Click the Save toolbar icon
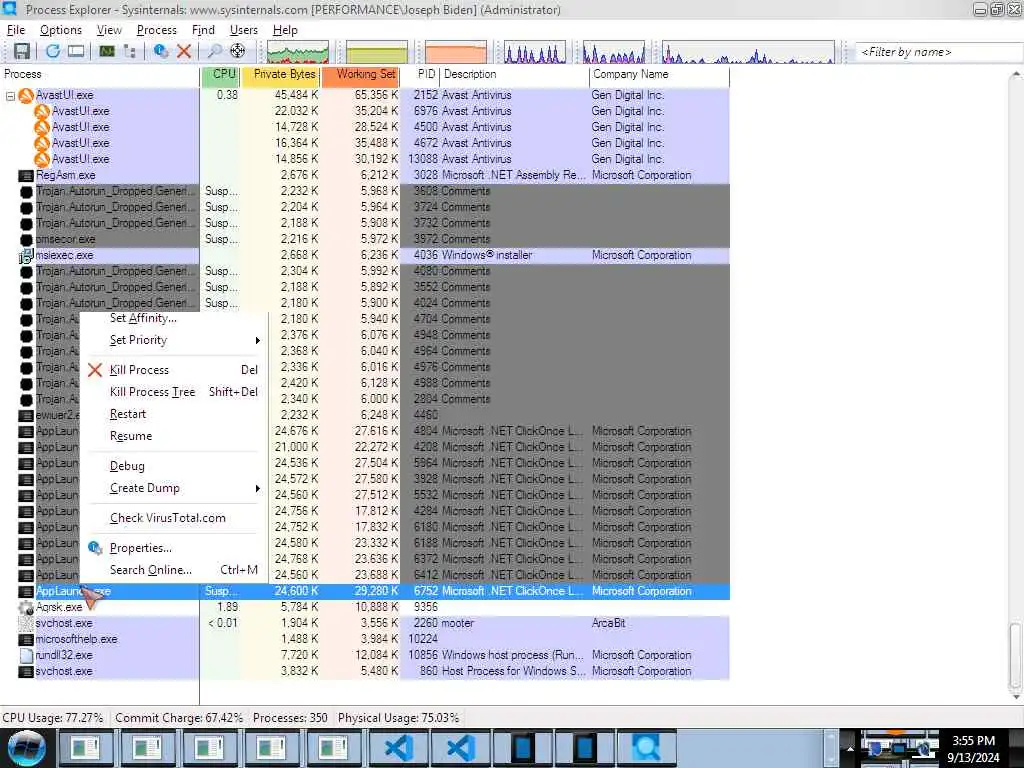 click(22, 51)
